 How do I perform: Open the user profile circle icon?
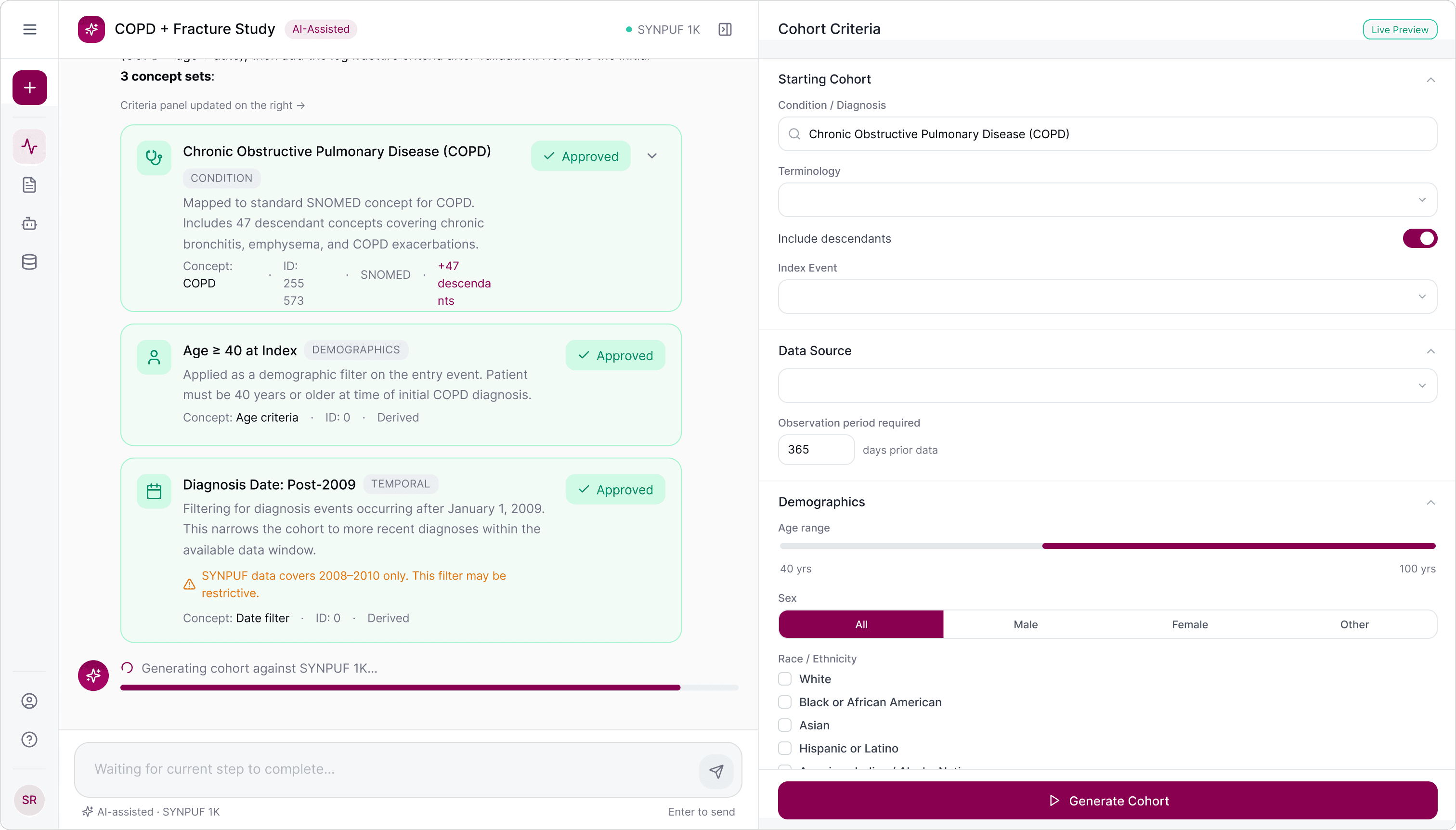click(x=30, y=701)
